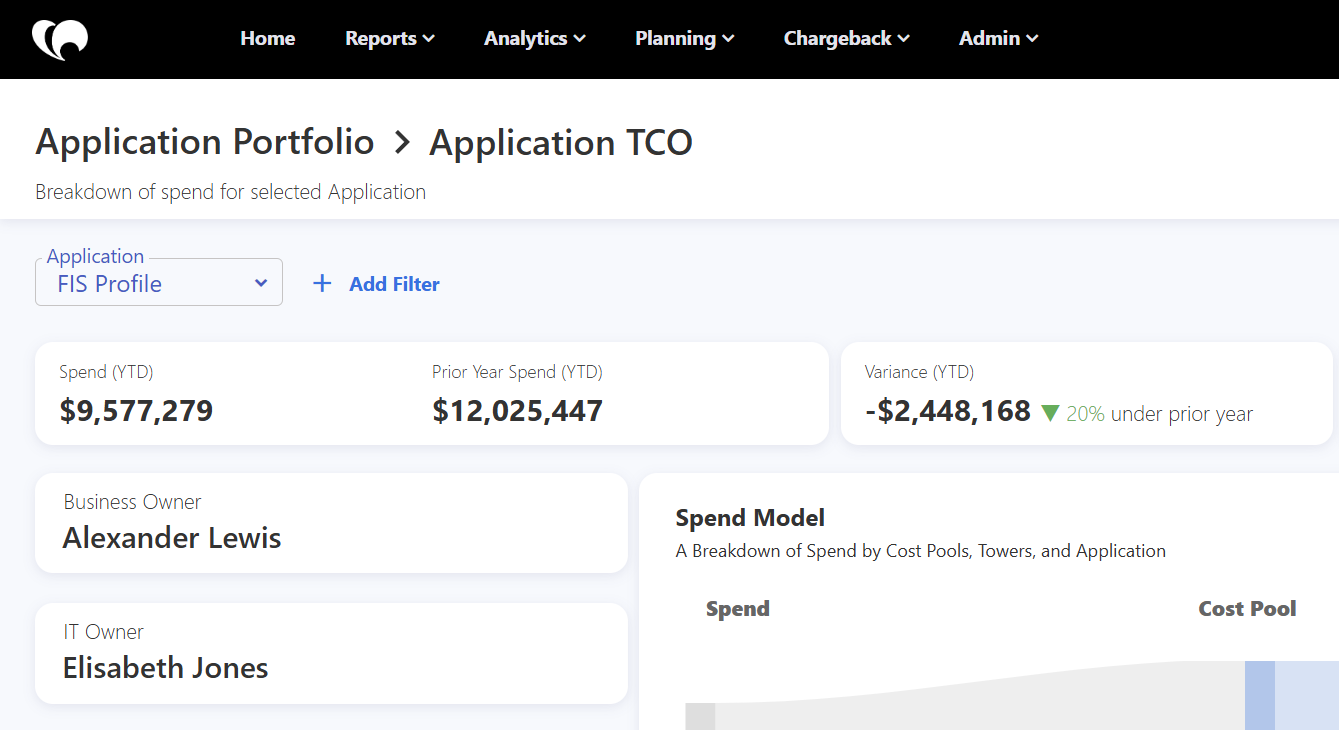This screenshot has width=1339, height=730.
Task: Click the Add Filter text button
Action: (394, 284)
